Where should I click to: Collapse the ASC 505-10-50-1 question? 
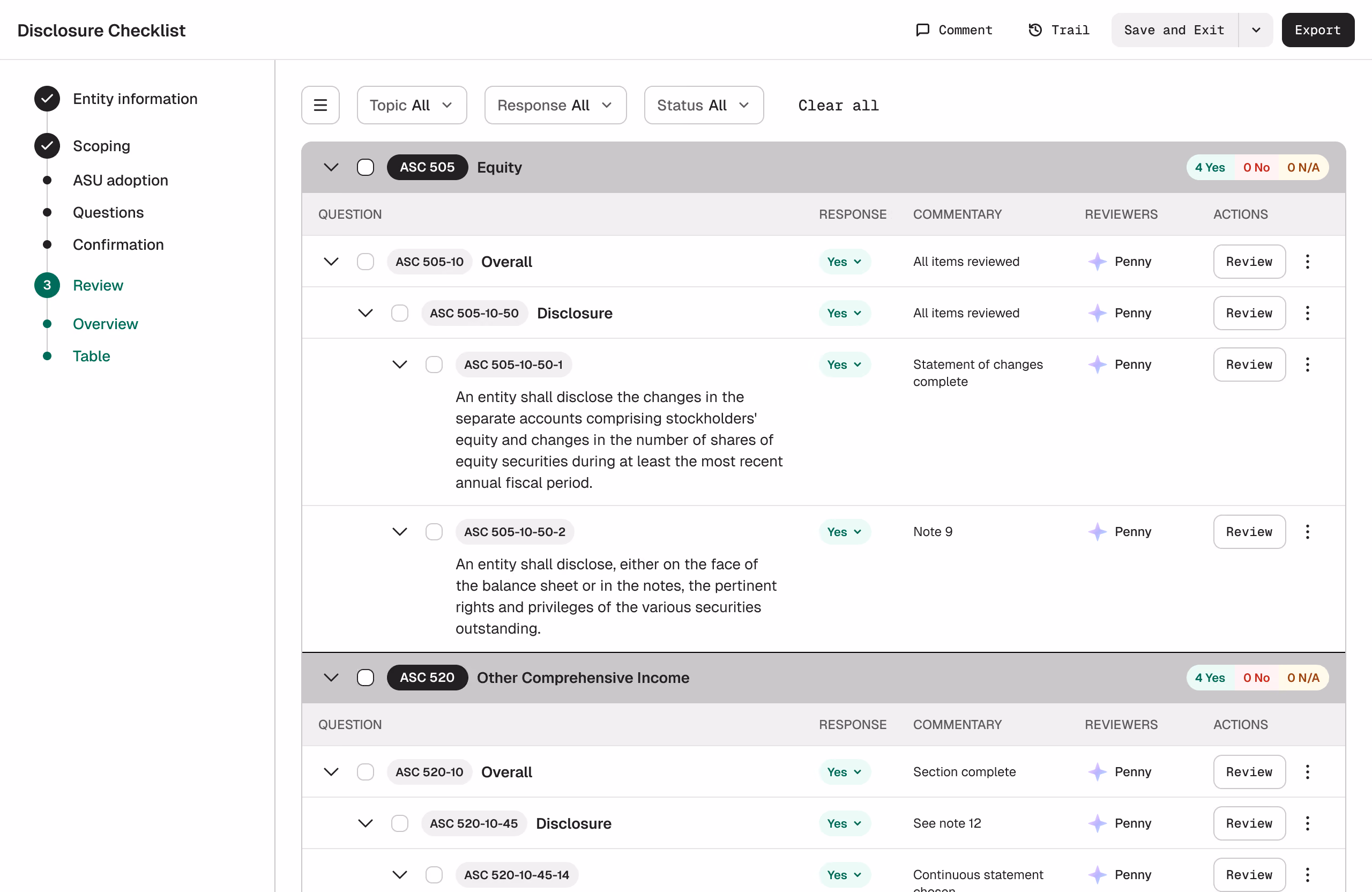click(399, 365)
